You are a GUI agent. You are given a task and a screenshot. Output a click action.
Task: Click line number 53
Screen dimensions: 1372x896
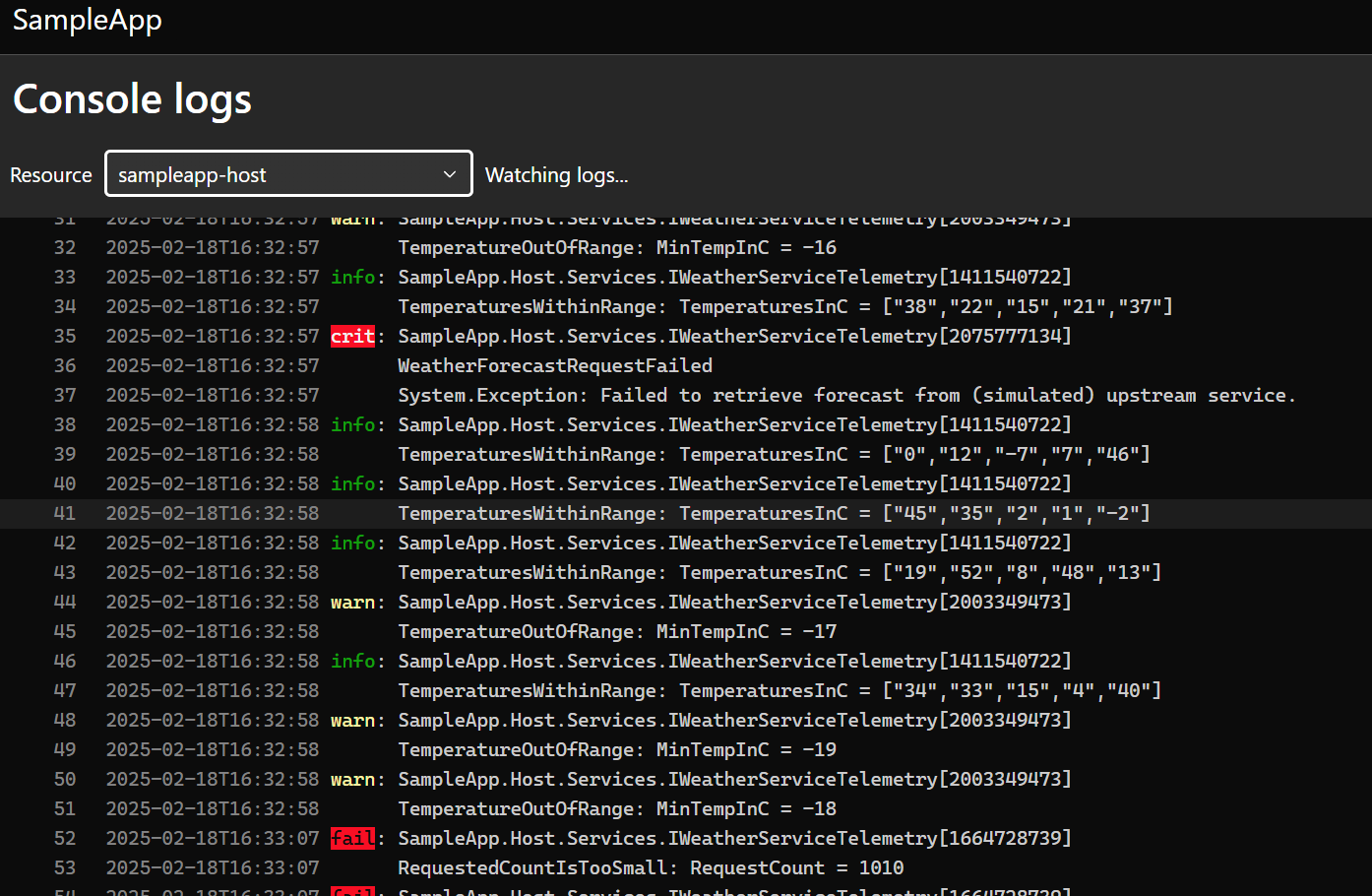point(65,867)
